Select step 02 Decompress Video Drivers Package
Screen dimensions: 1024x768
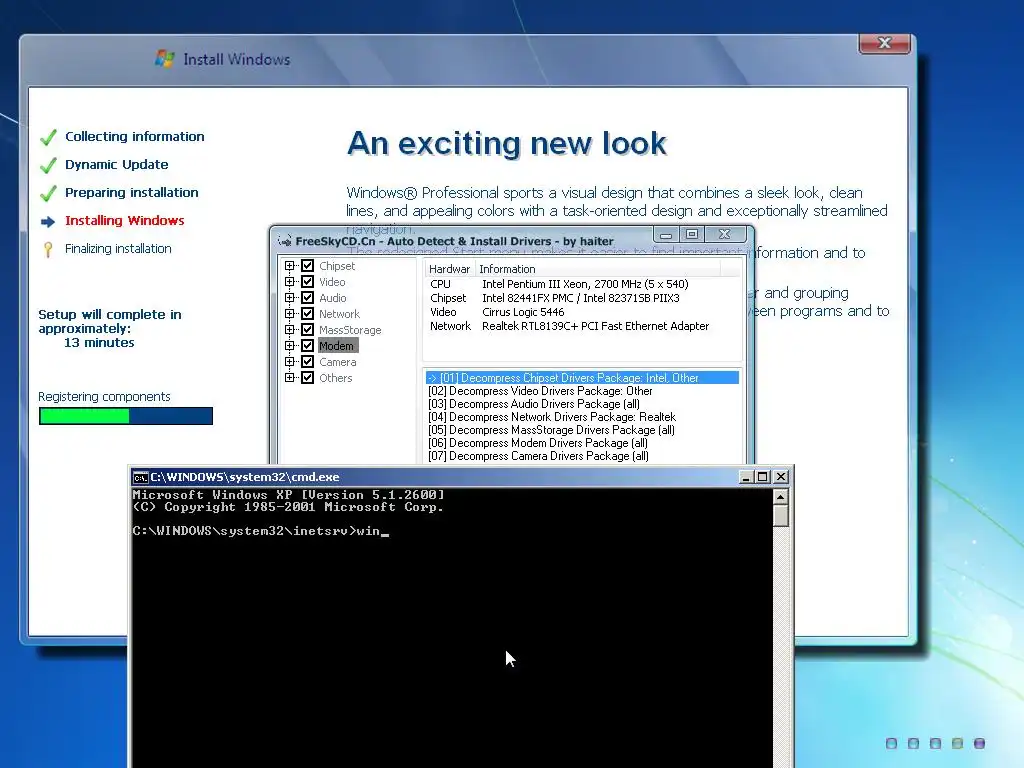click(582, 391)
